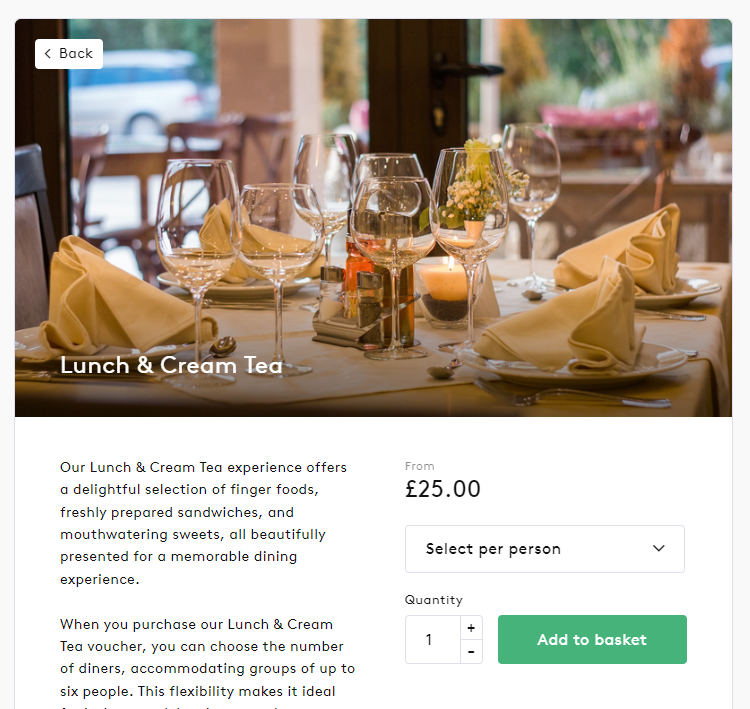Click the 'From' label above the price

[419, 466]
